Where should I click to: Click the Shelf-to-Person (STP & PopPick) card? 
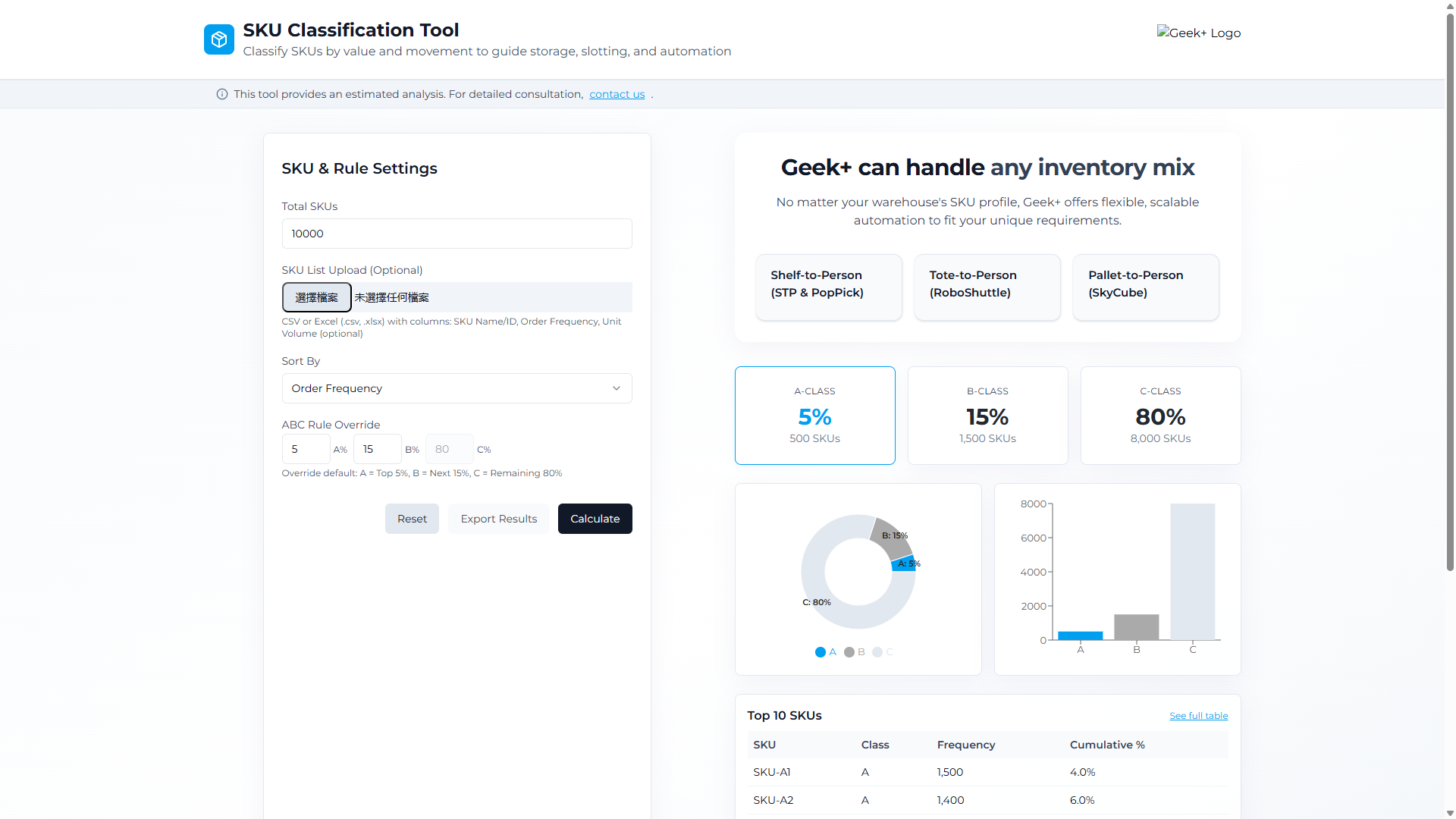click(828, 287)
